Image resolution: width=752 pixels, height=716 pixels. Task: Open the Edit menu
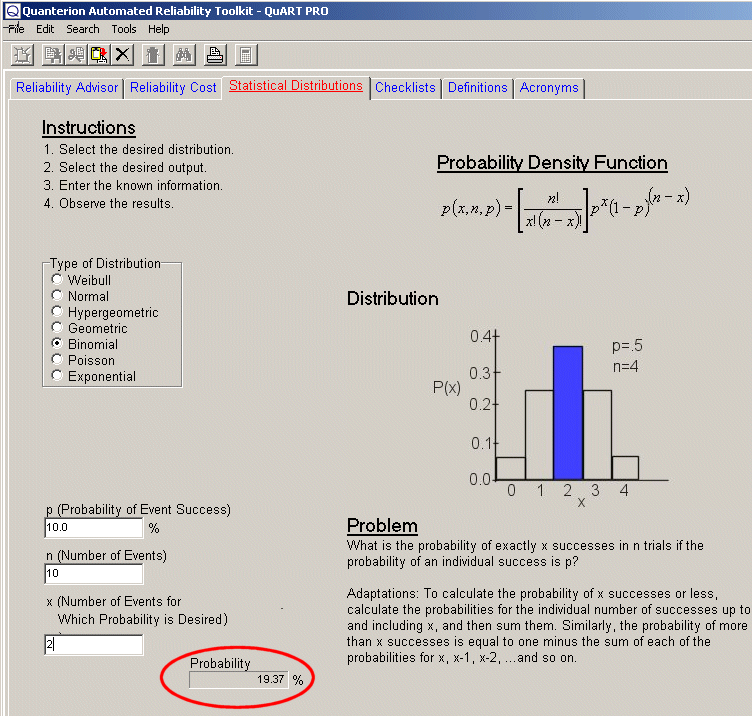[45, 29]
